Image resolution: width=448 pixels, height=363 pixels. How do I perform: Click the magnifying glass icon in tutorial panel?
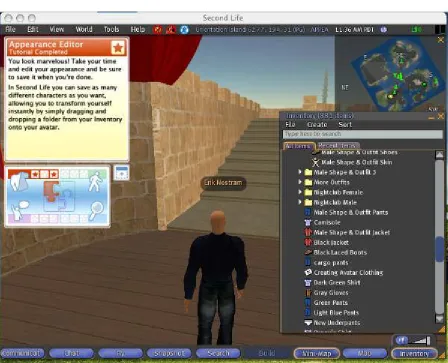tap(96, 211)
